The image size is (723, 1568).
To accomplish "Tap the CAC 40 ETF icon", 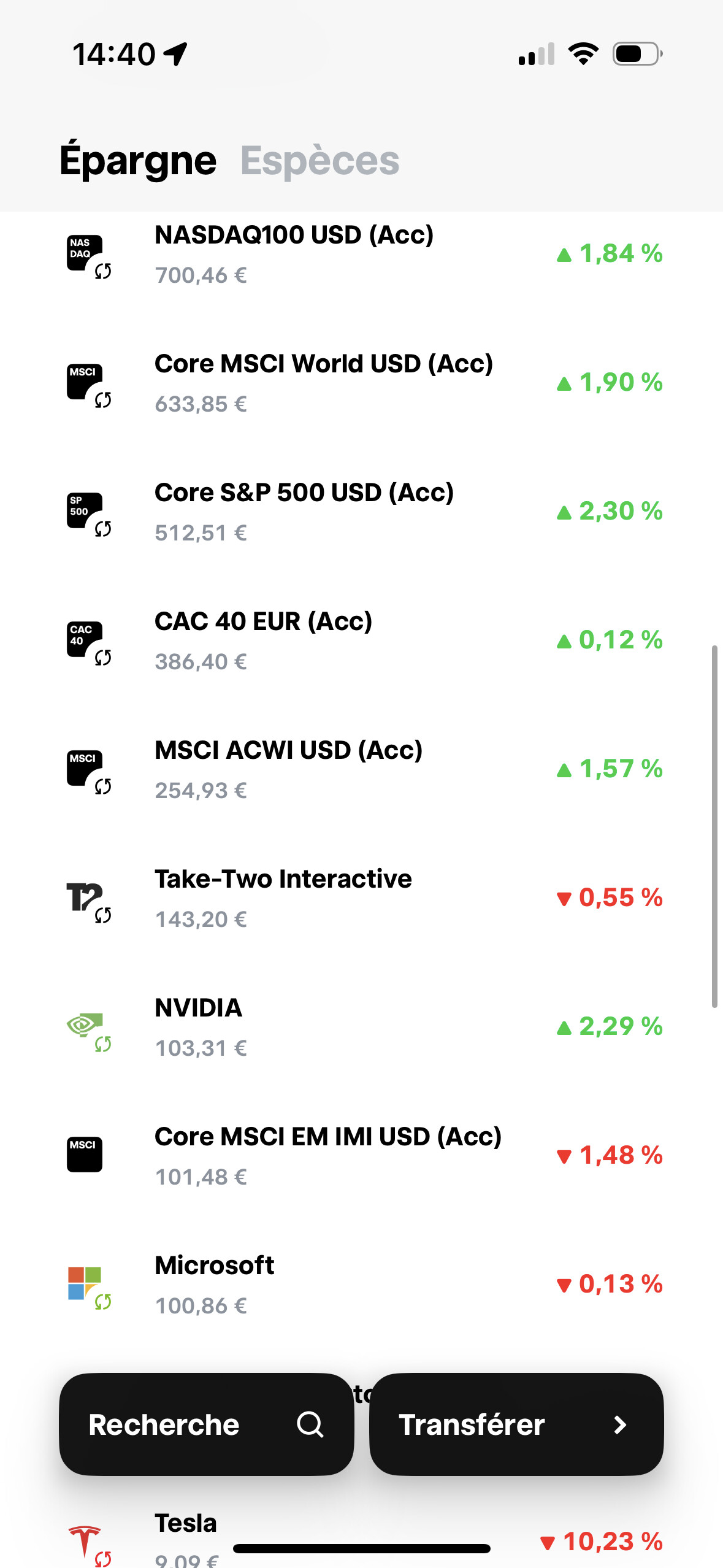I will tap(86, 641).
